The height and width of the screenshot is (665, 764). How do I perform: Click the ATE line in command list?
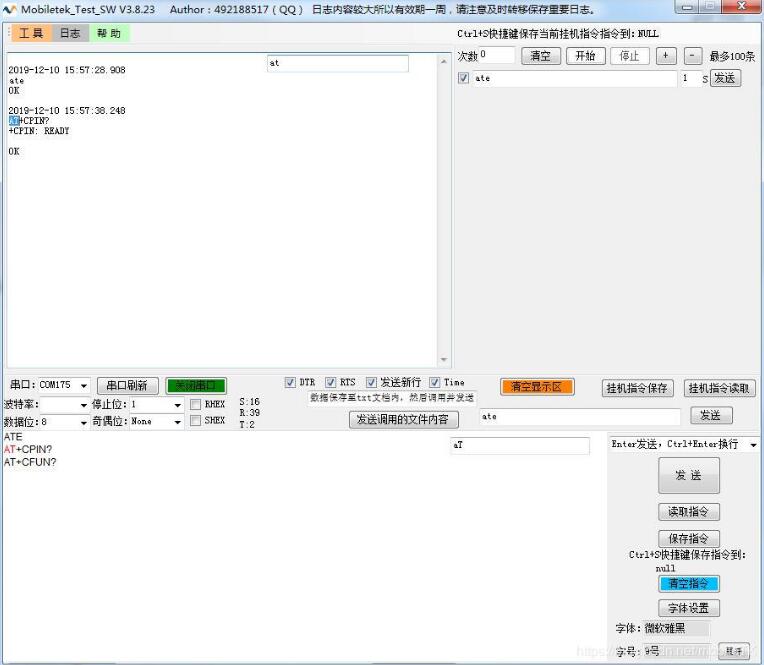click(13, 437)
